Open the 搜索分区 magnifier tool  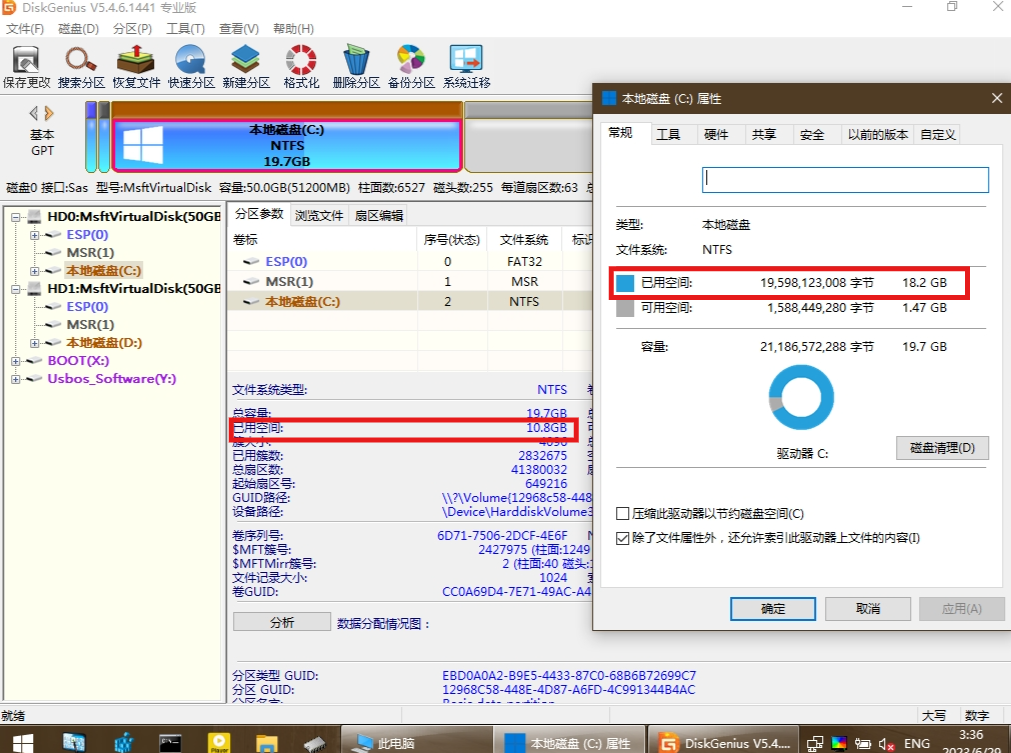pyautogui.click(x=81, y=67)
